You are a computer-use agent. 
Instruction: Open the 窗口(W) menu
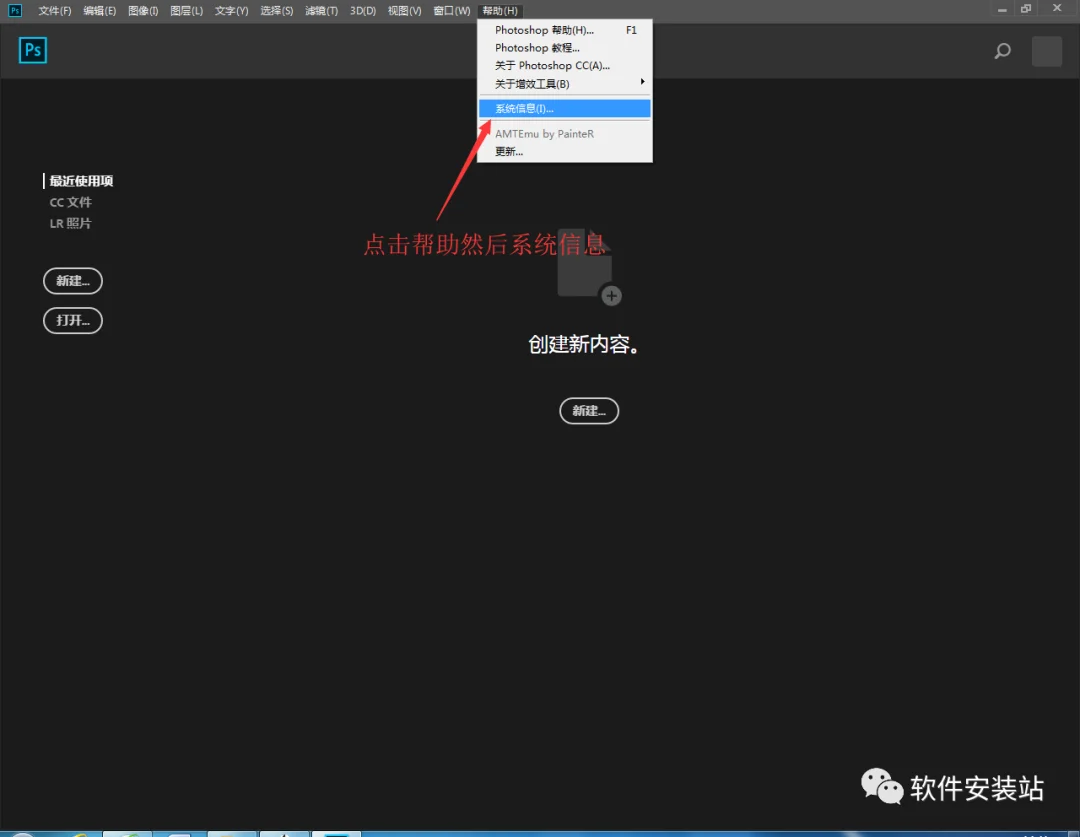451,11
